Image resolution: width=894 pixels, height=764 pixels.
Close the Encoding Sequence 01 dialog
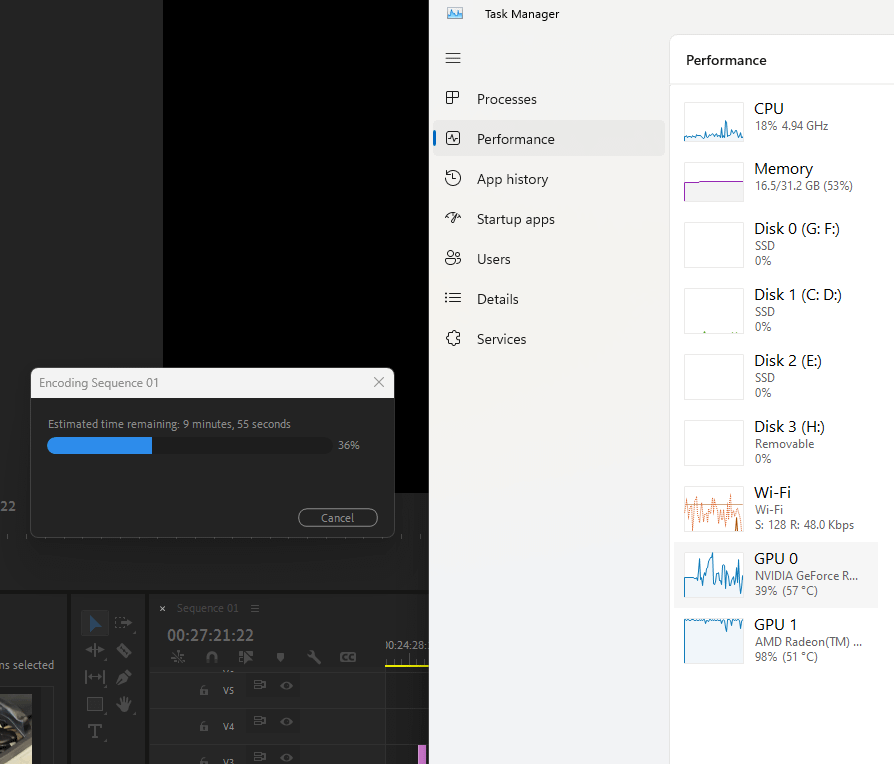379,382
